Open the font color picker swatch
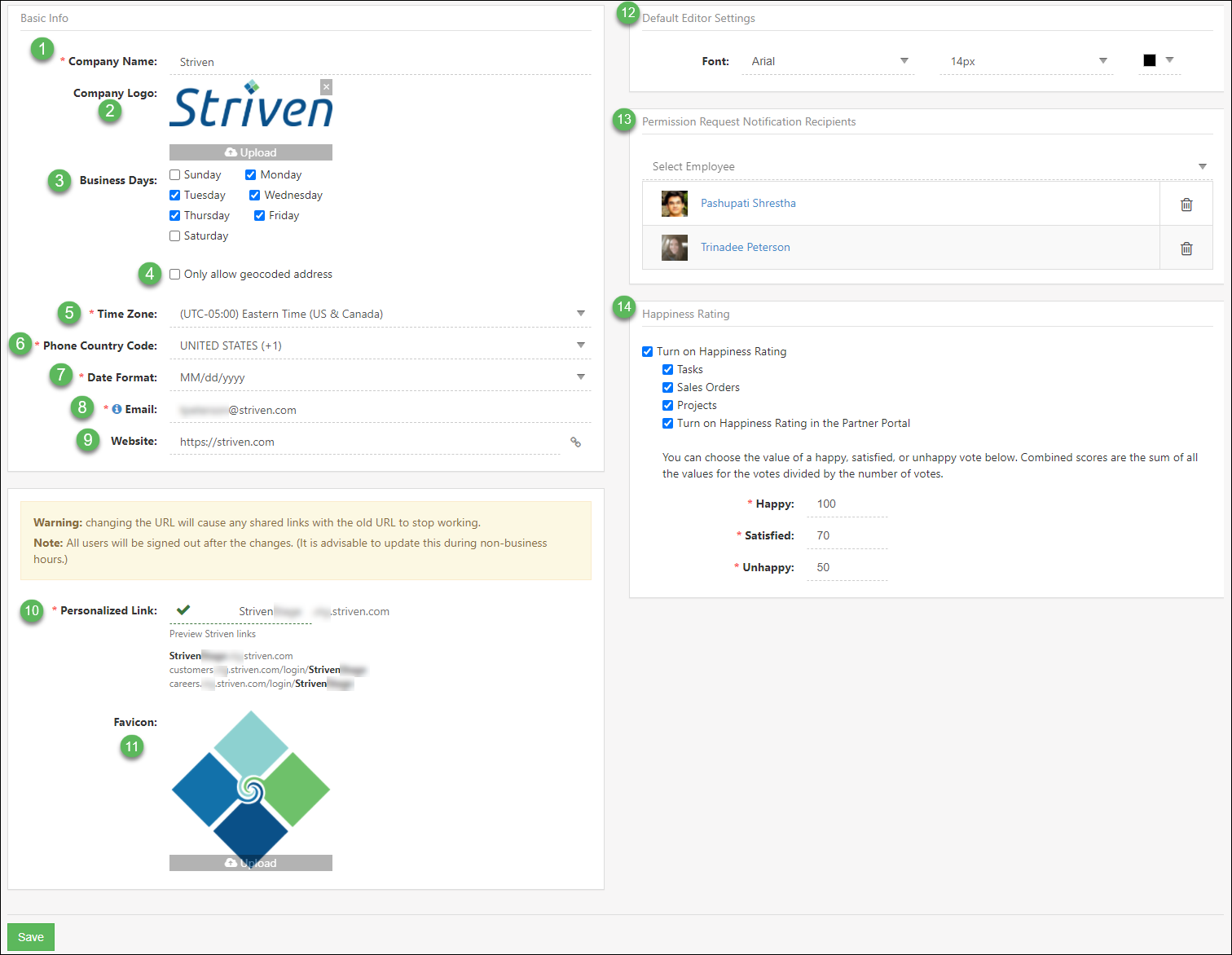This screenshot has height=955, width=1232. coord(1150,60)
